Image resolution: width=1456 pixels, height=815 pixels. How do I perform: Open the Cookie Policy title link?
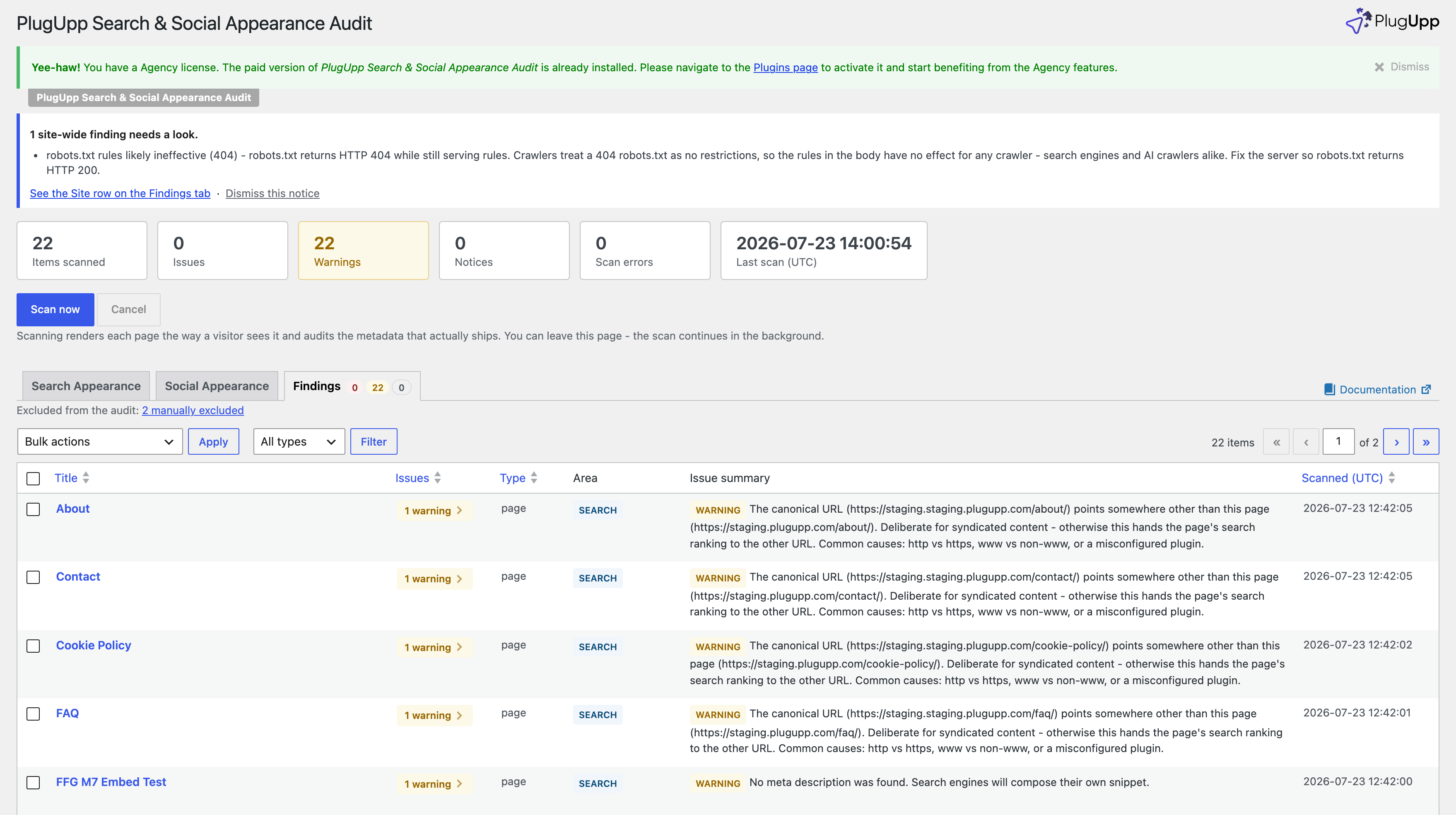coord(93,646)
